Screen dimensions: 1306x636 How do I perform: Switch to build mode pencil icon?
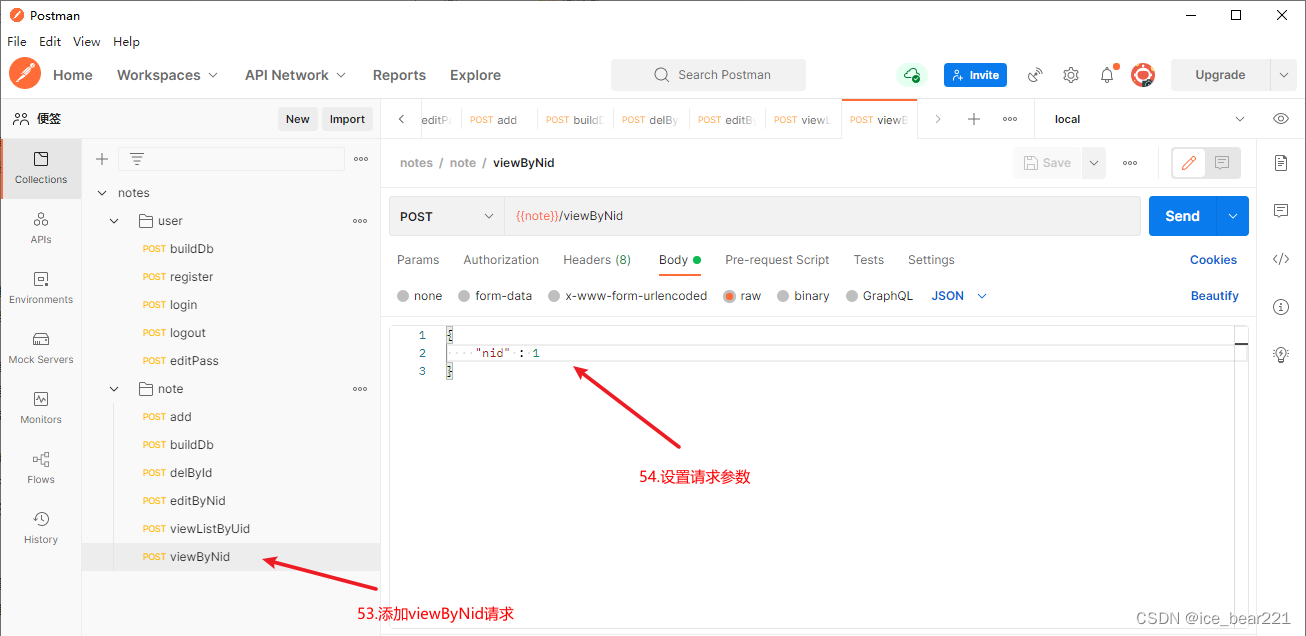point(1189,163)
